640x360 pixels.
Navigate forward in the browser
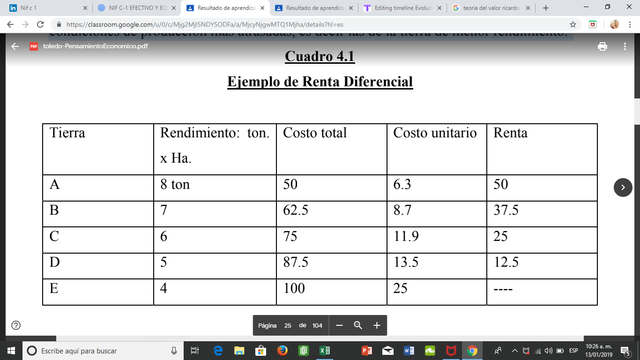[25, 24]
